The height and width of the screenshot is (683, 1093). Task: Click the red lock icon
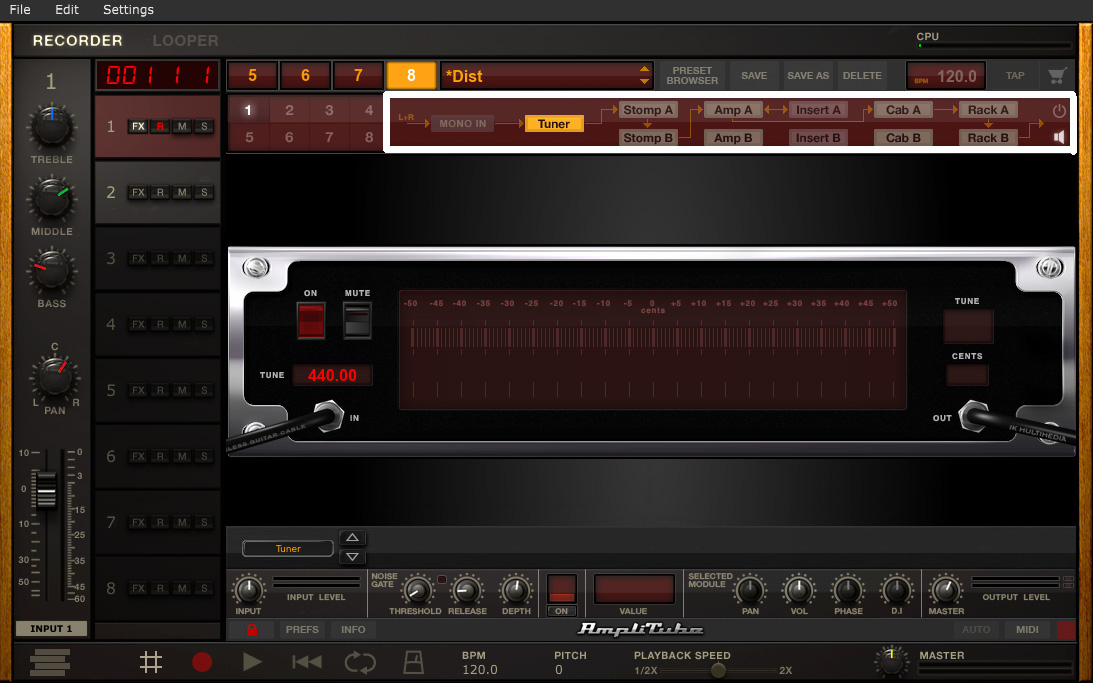click(x=252, y=629)
